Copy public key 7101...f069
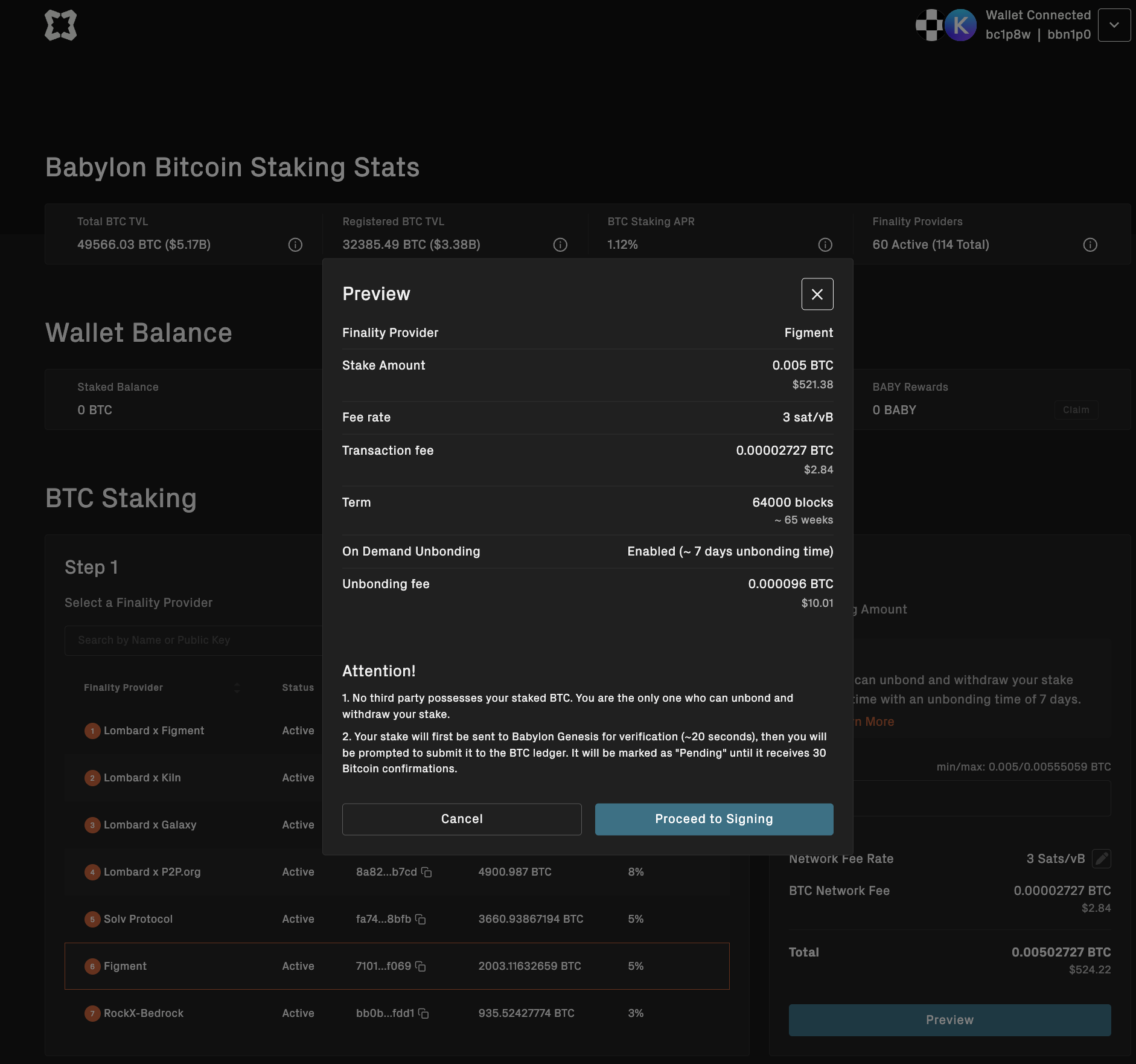This screenshot has width=1136, height=1064. (421, 966)
